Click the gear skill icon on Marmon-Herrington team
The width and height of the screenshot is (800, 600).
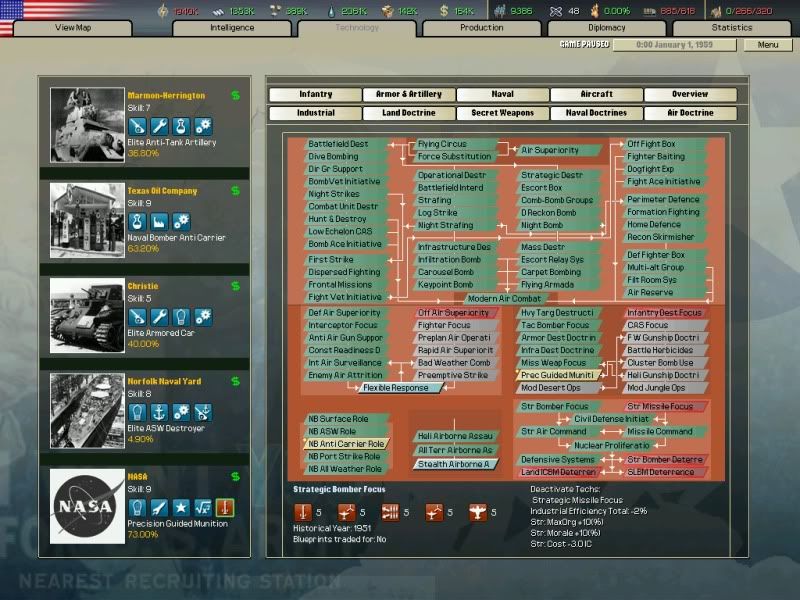(203, 127)
